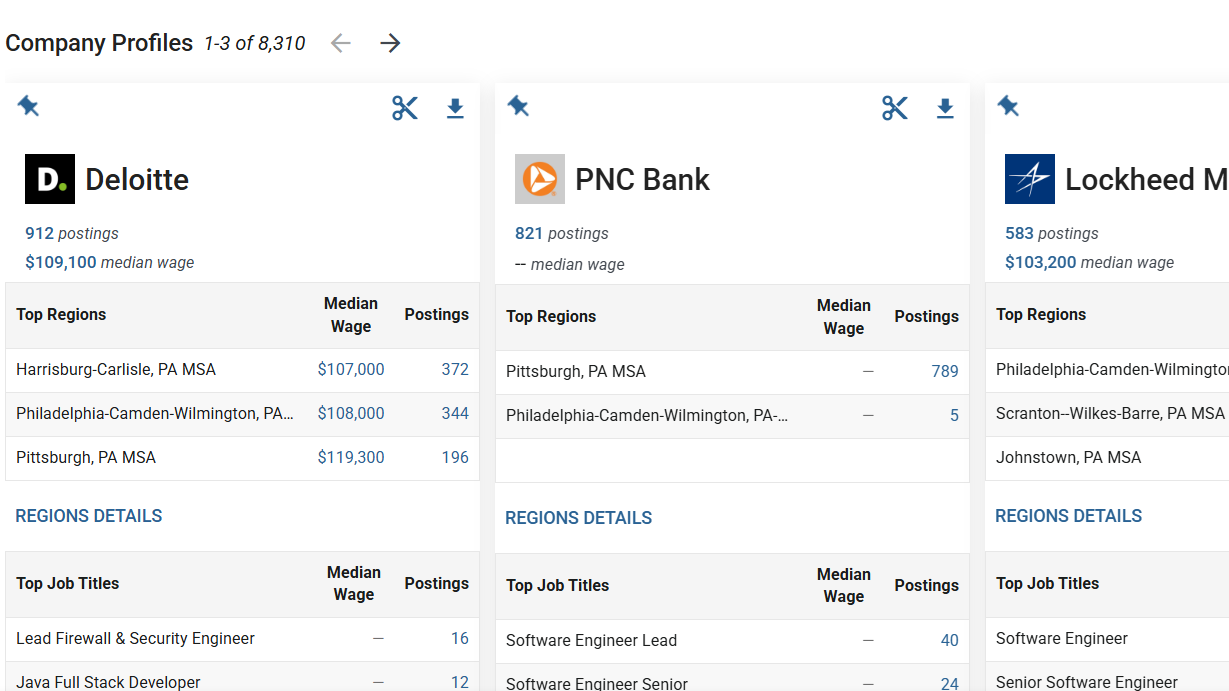1229x691 pixels.
Task: Select PNC Bank's Pittsburgh, PA MSA region text
Action: tap(576, 371)
